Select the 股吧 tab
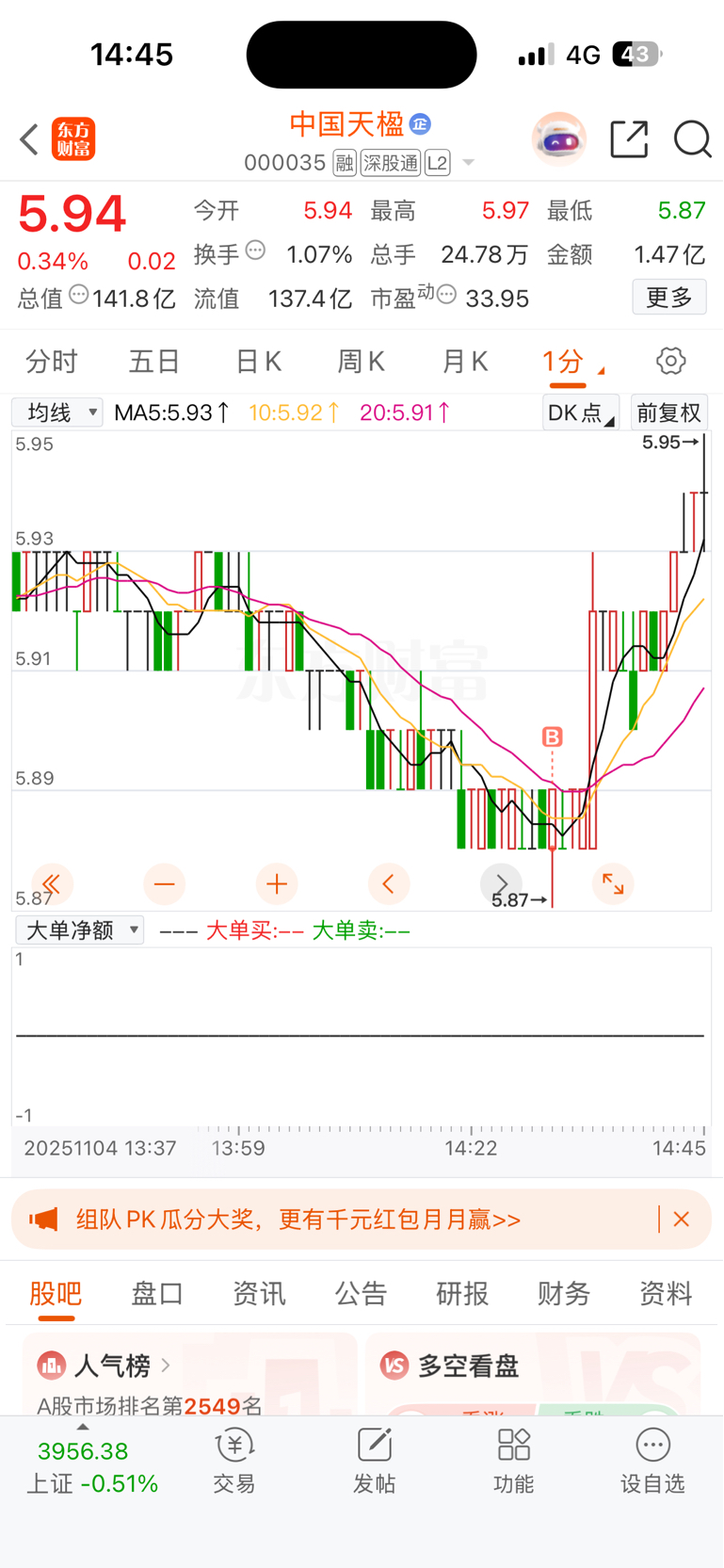Image resolution: width=724 pixels, height=1568 pixels. click(56, 1294)
